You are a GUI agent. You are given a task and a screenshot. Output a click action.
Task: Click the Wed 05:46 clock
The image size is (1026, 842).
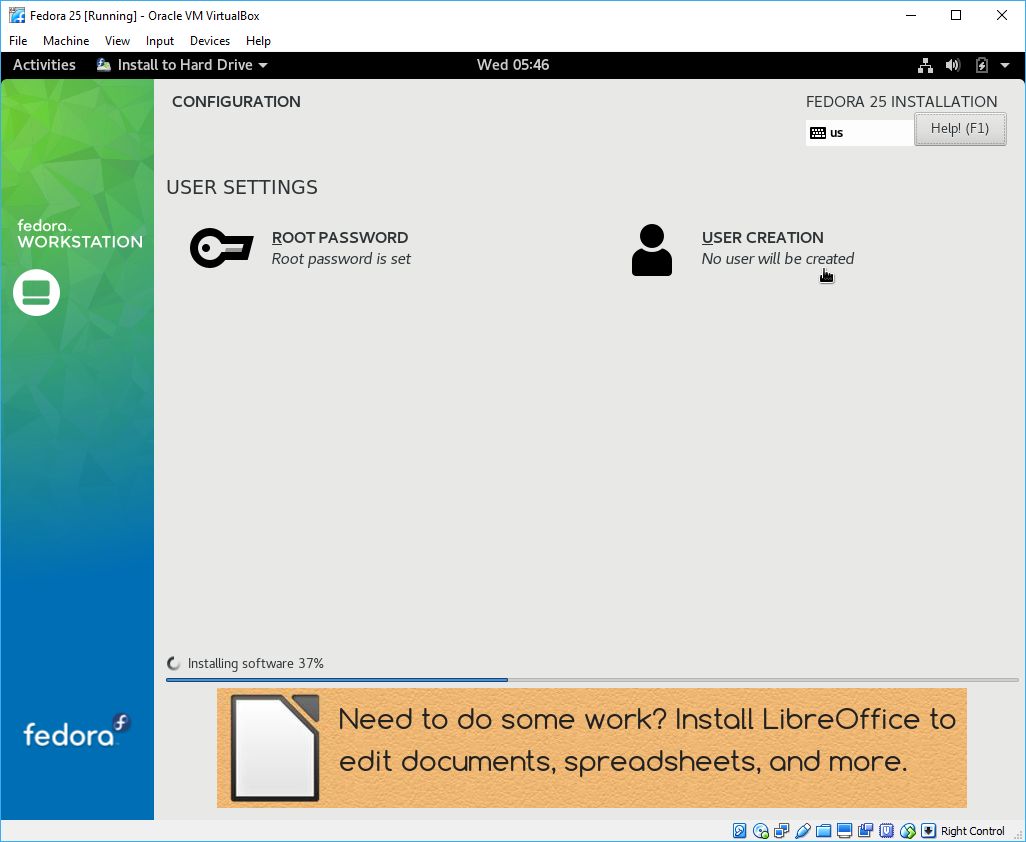[513, 65]
